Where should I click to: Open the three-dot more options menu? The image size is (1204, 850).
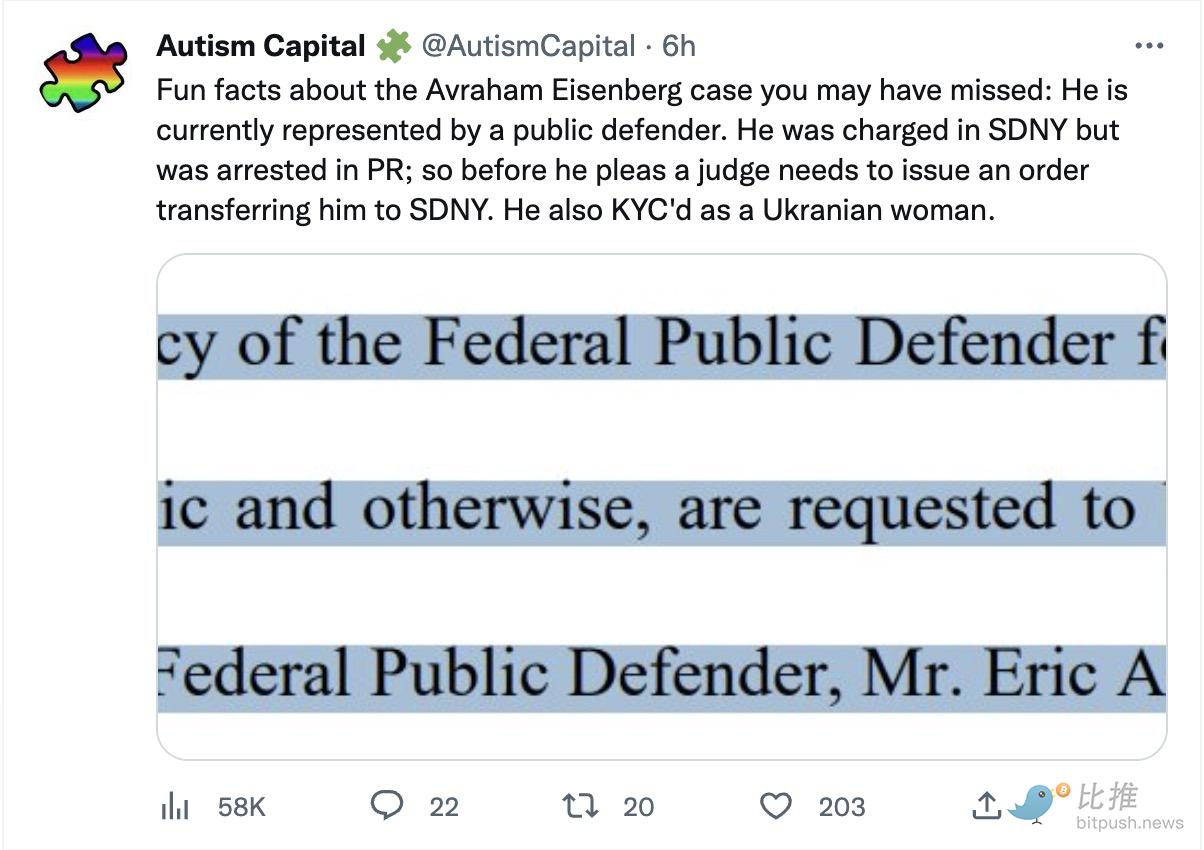tap(1149, 46)
